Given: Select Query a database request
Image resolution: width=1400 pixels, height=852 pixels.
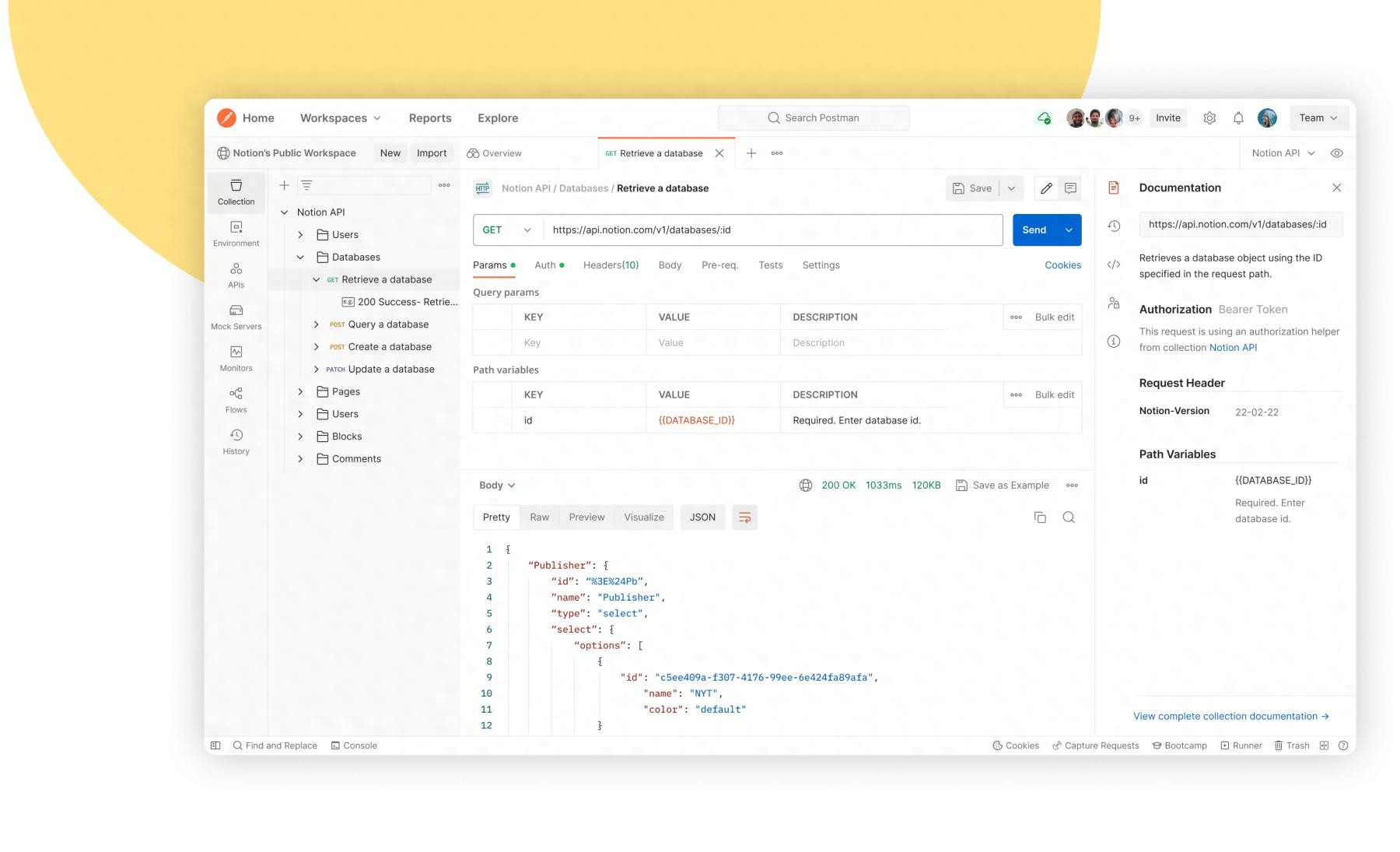Looking at the screenshot, I should [x=387, y=324].
